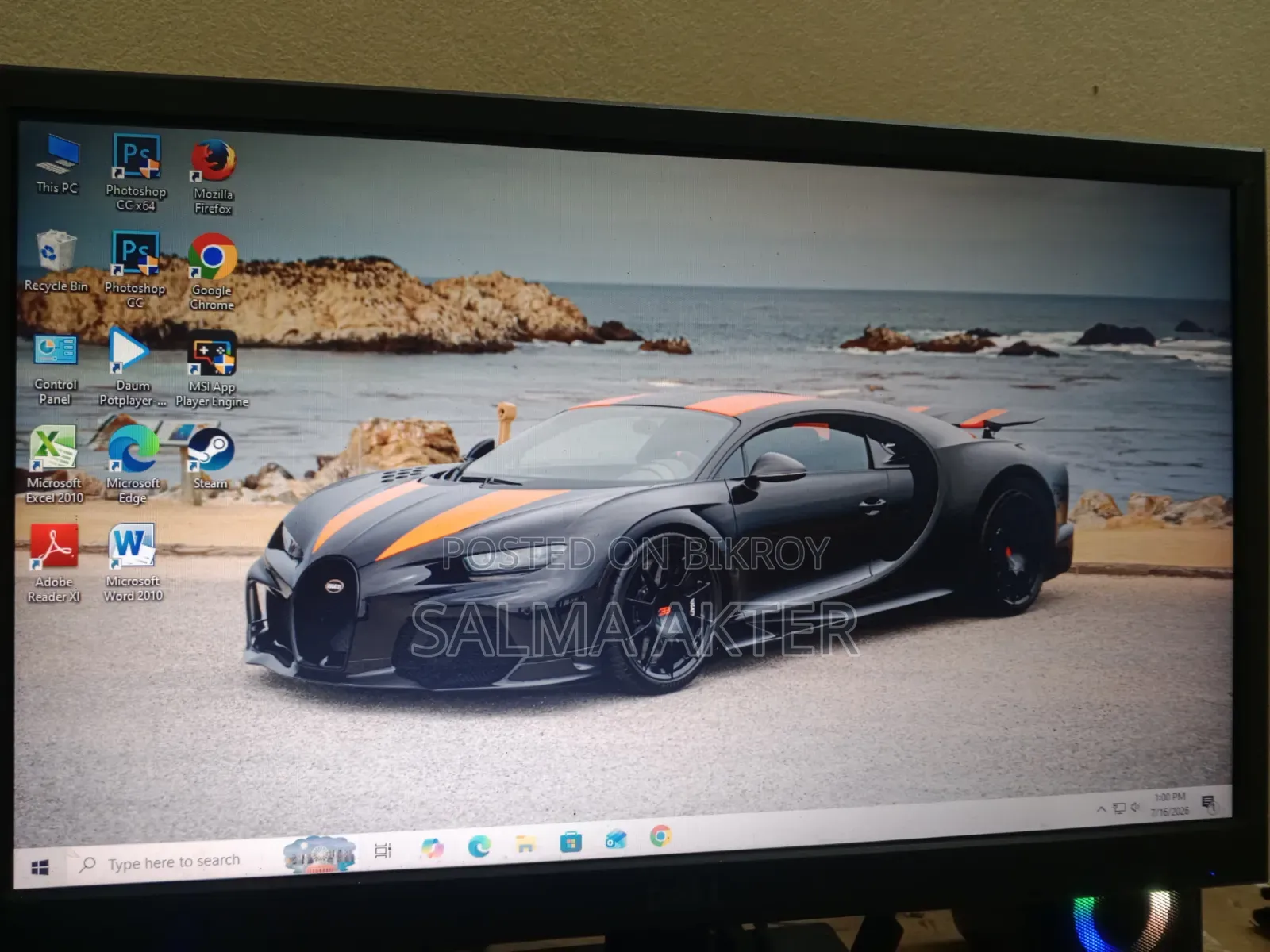Open Microsoft Store from the taskbar

tap(571, 842)
